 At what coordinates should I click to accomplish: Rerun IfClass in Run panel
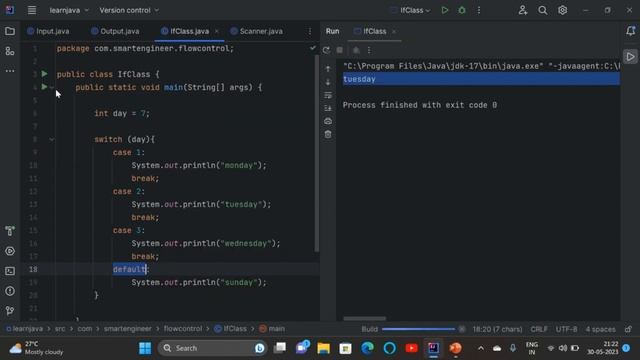(x=326, y=50)
